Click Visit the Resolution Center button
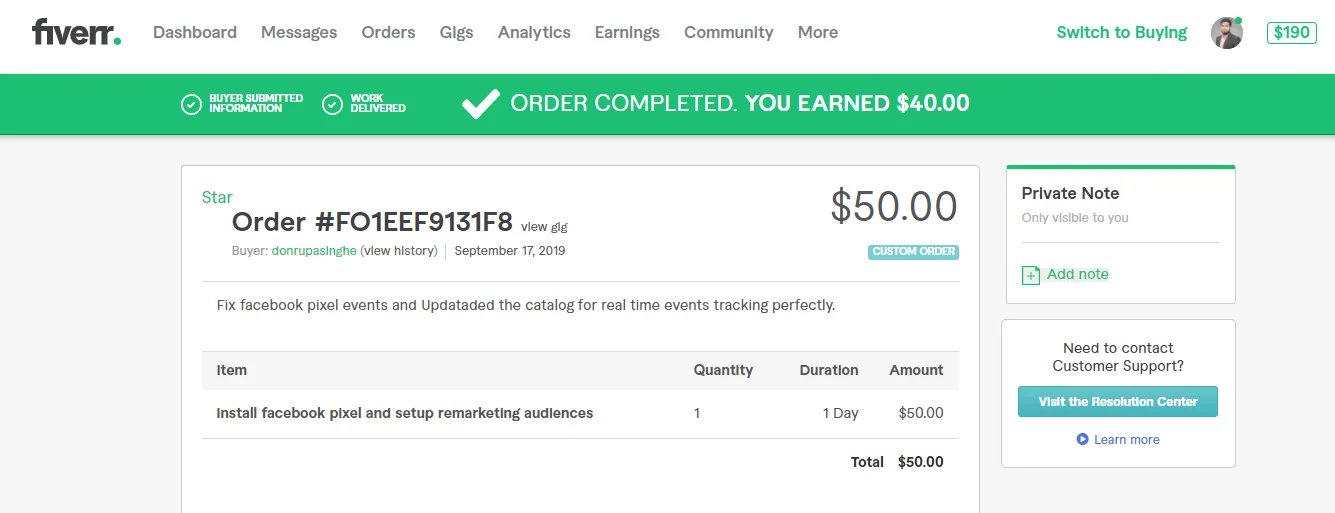This screenshot has width=1335, height=513. click(x=1117, y=401)
